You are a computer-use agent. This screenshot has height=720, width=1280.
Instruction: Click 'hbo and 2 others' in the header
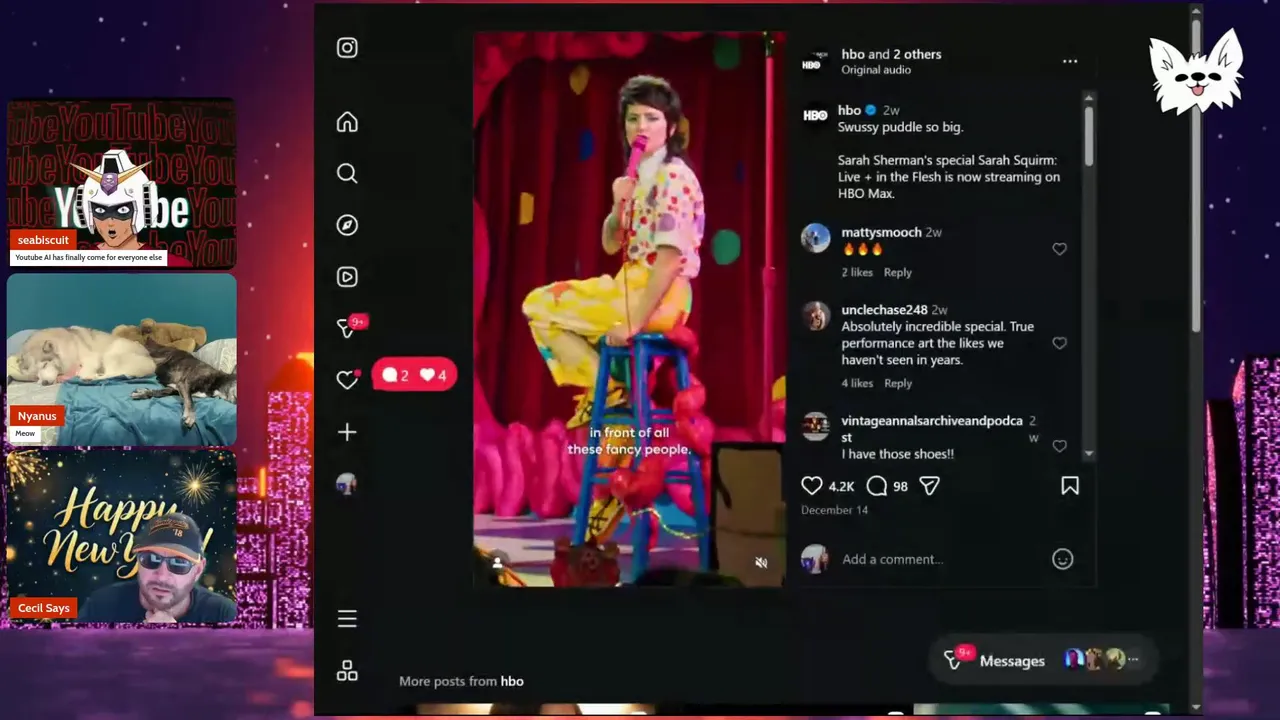point(891,54)
